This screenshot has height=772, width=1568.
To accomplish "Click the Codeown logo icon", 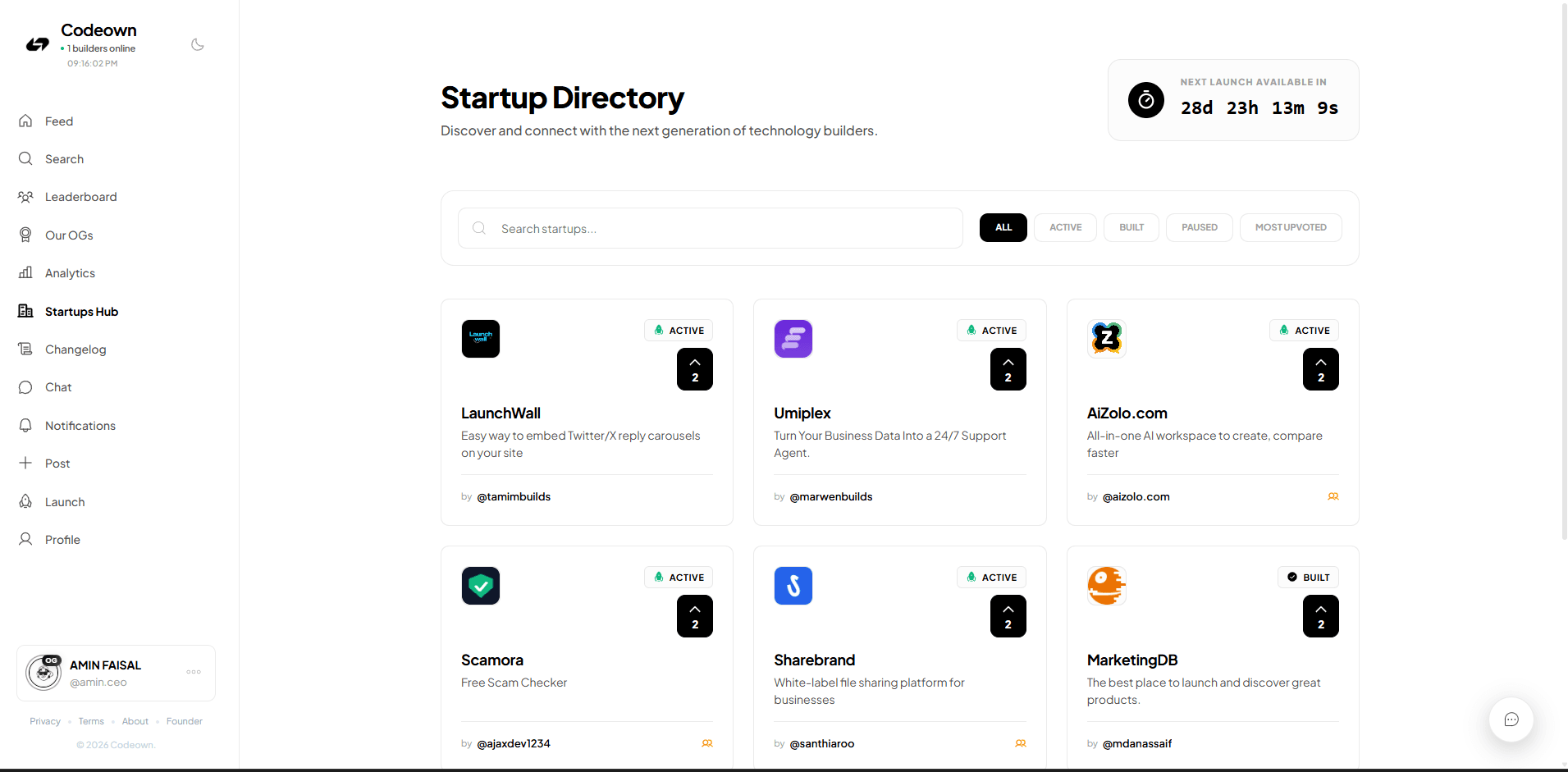I will pyautogui.click(x=37, y=44).
